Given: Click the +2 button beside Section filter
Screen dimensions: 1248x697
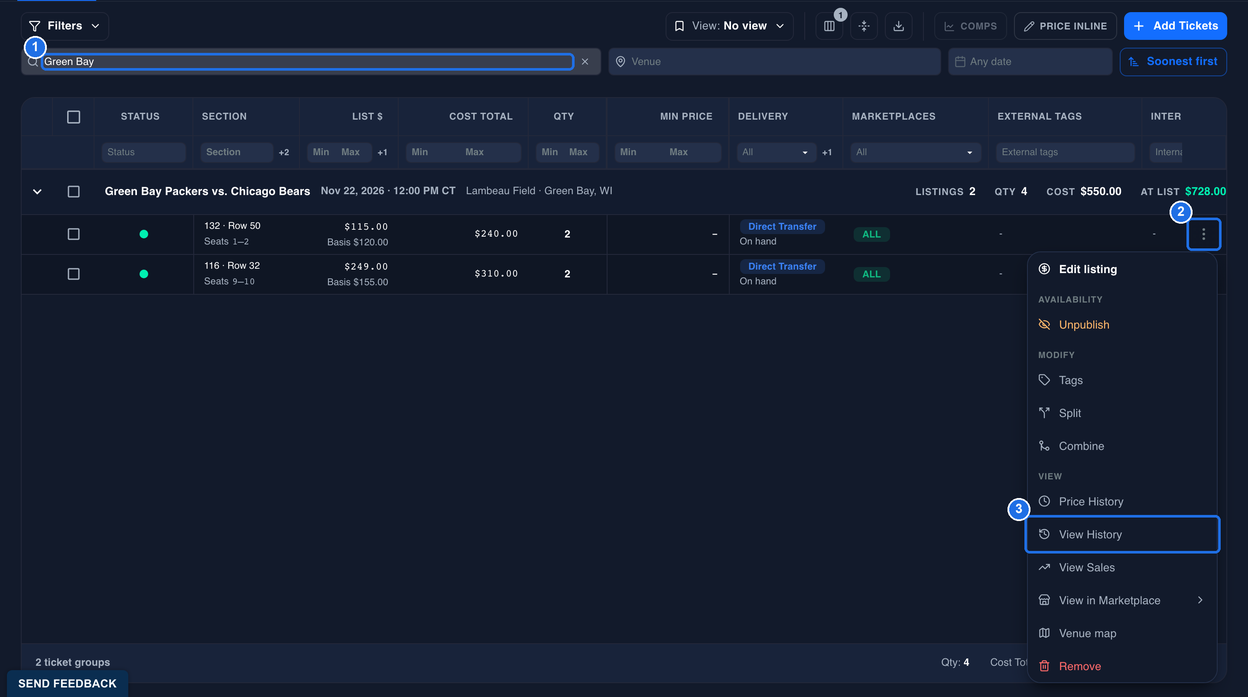Looking at the screenshot, I should (284, 153).
